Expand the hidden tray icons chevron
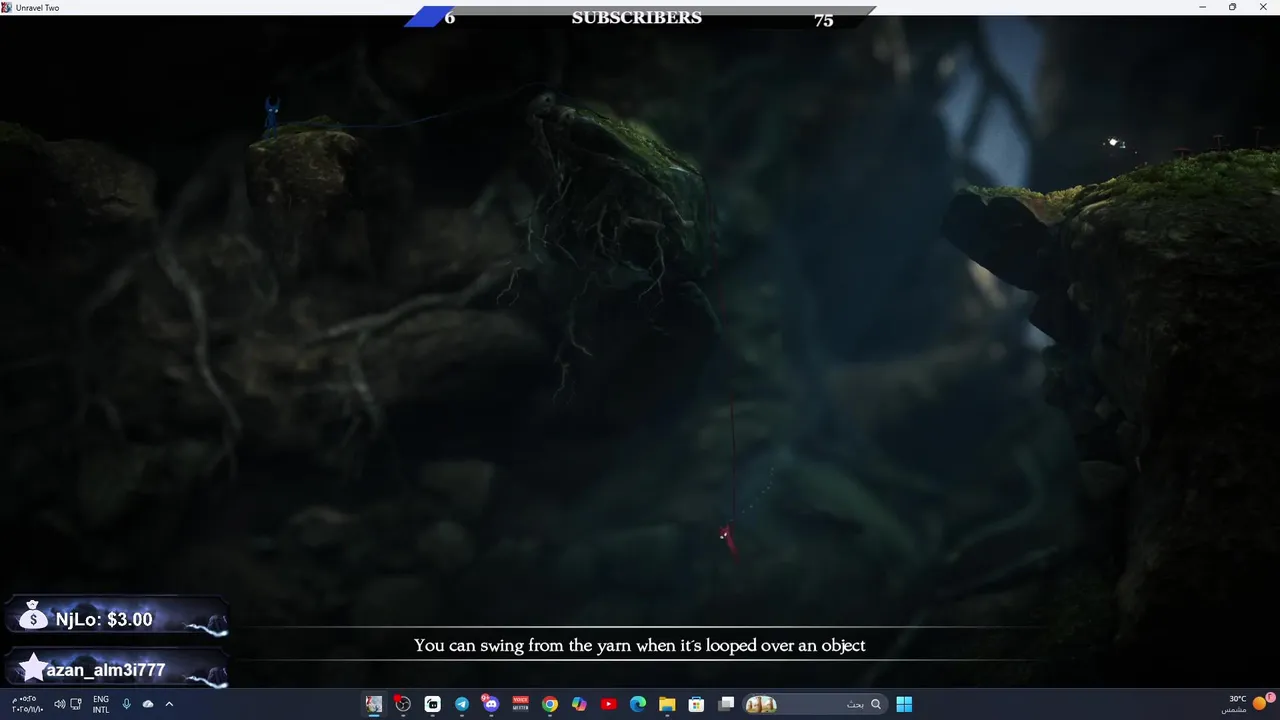The height and width of the screenshot is (720, 1280). [x=169, y=704]
